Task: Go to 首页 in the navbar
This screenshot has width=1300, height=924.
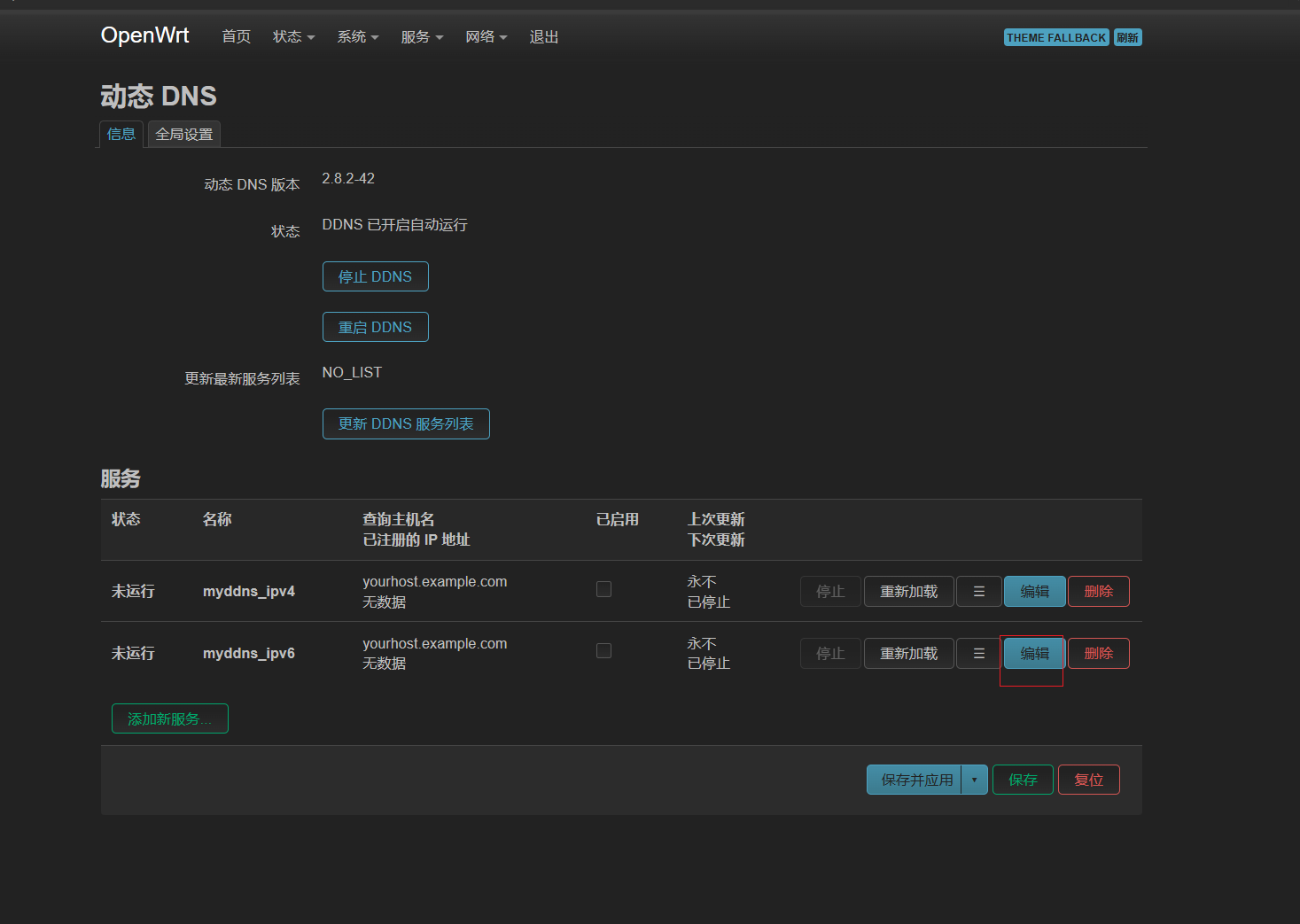Action: click(x=236, y=37)
